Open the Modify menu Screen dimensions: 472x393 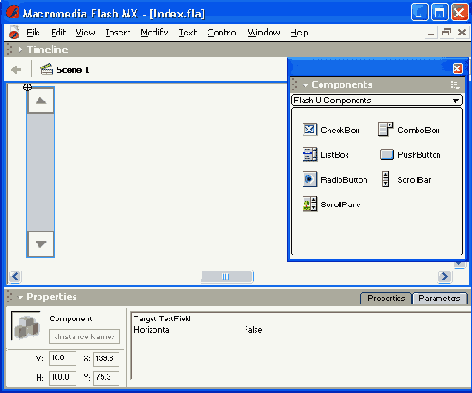(154, 32)
